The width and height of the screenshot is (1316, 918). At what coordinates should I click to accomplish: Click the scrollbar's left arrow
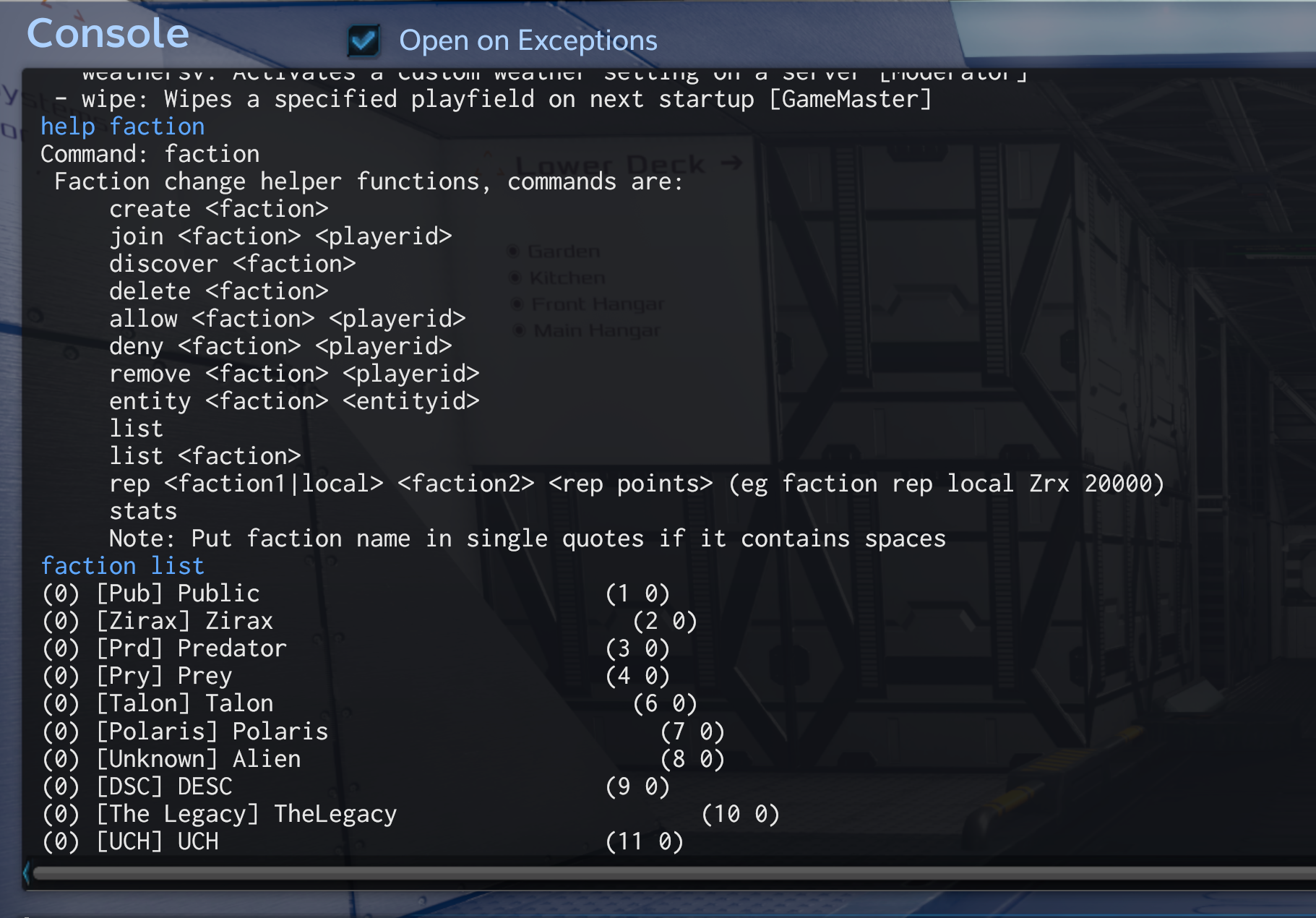[27, 872]
